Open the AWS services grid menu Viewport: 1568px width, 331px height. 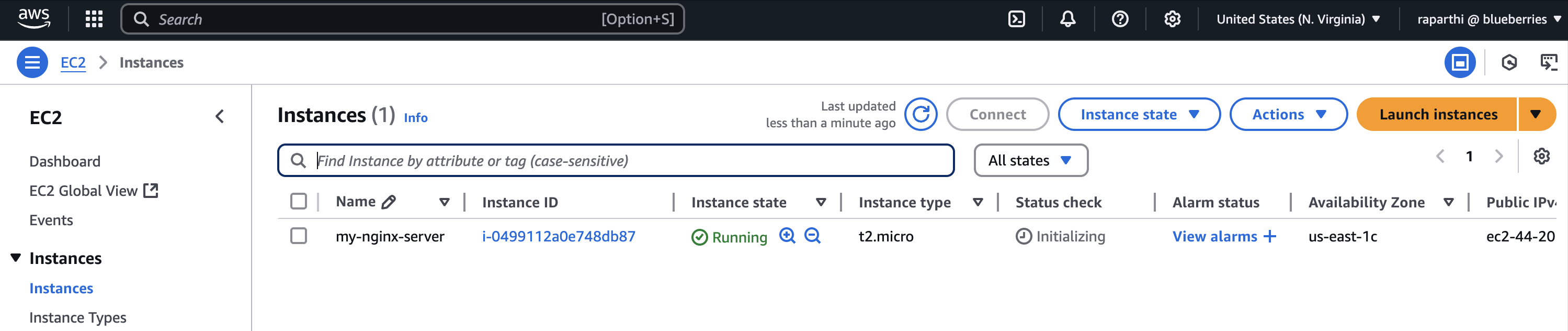(x=94, y=19)
